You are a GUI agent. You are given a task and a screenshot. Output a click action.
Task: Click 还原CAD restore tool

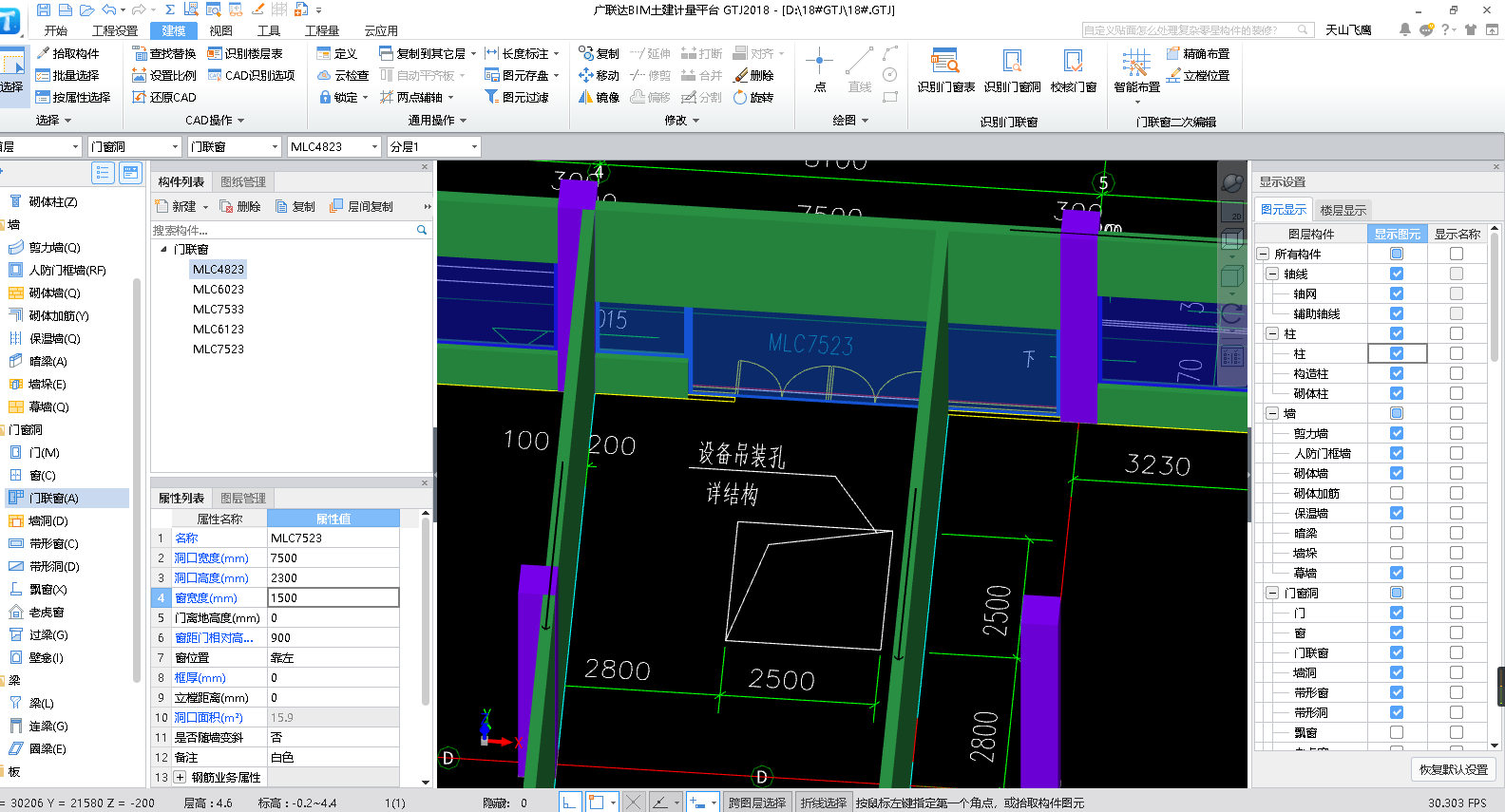(x=164, y=97)
